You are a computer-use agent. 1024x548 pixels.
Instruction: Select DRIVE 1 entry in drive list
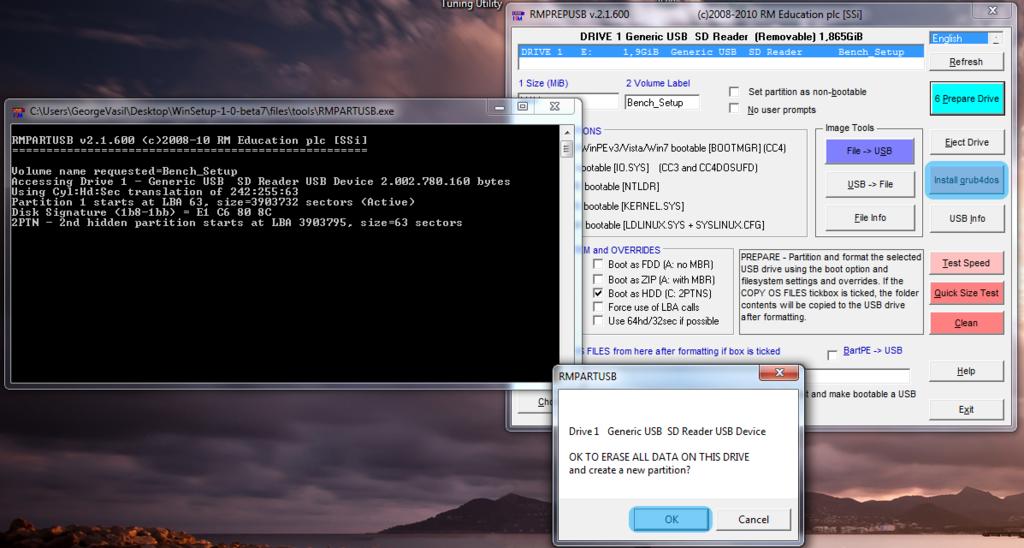[x=720, y=52]
